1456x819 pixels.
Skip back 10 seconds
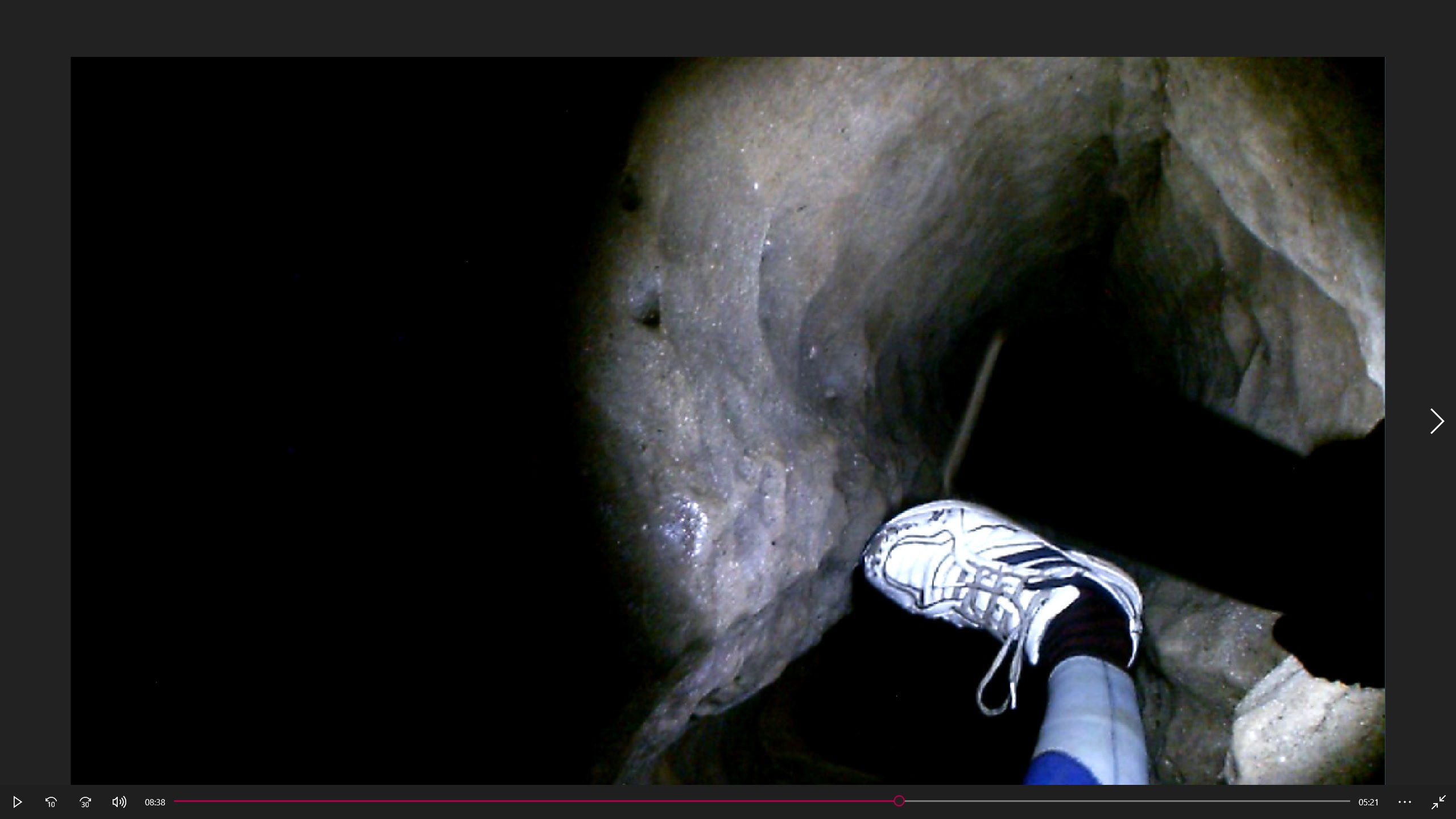click(x=51, y=802)
